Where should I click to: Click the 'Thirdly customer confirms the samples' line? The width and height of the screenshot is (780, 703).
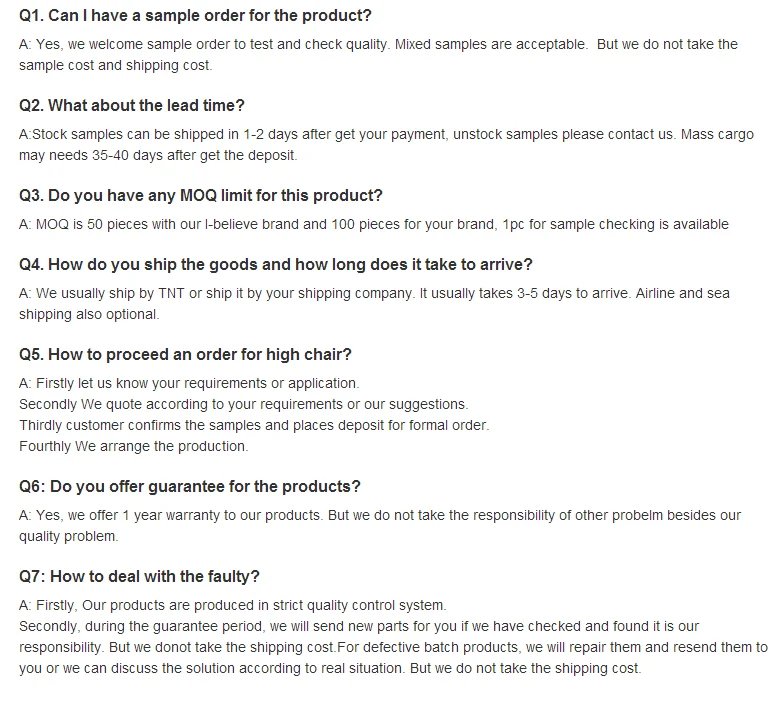254,425
